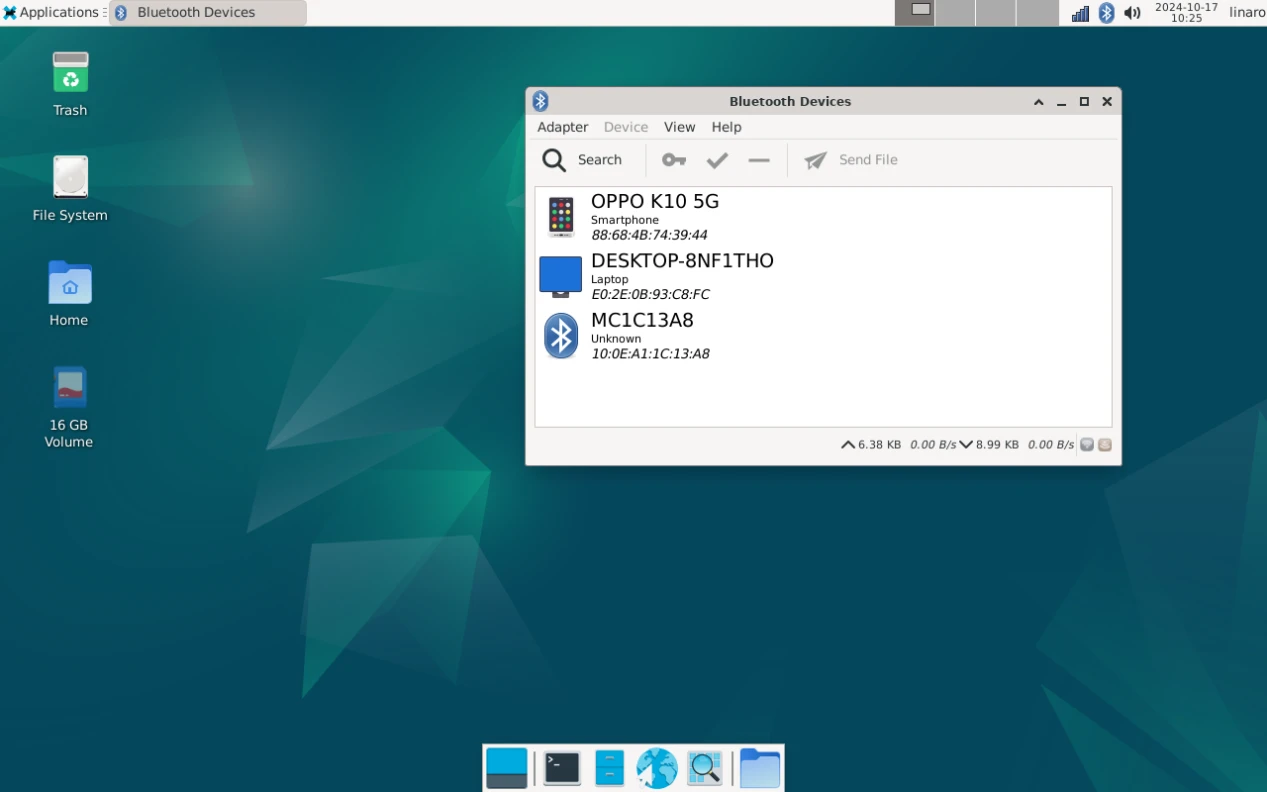Click the Search label button
The width and height of the screenshot is (1267, 792).
pyautogui.click(x=600, y=160)
